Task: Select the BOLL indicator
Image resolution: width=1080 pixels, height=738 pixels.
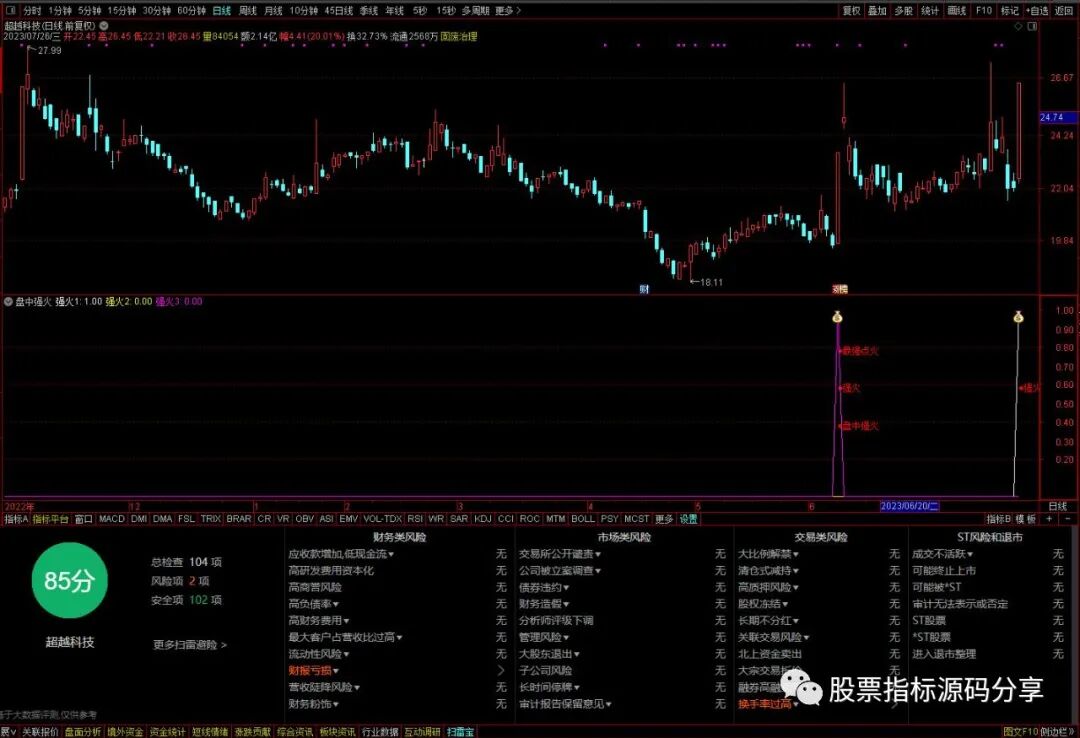Action: pos(583,518)
